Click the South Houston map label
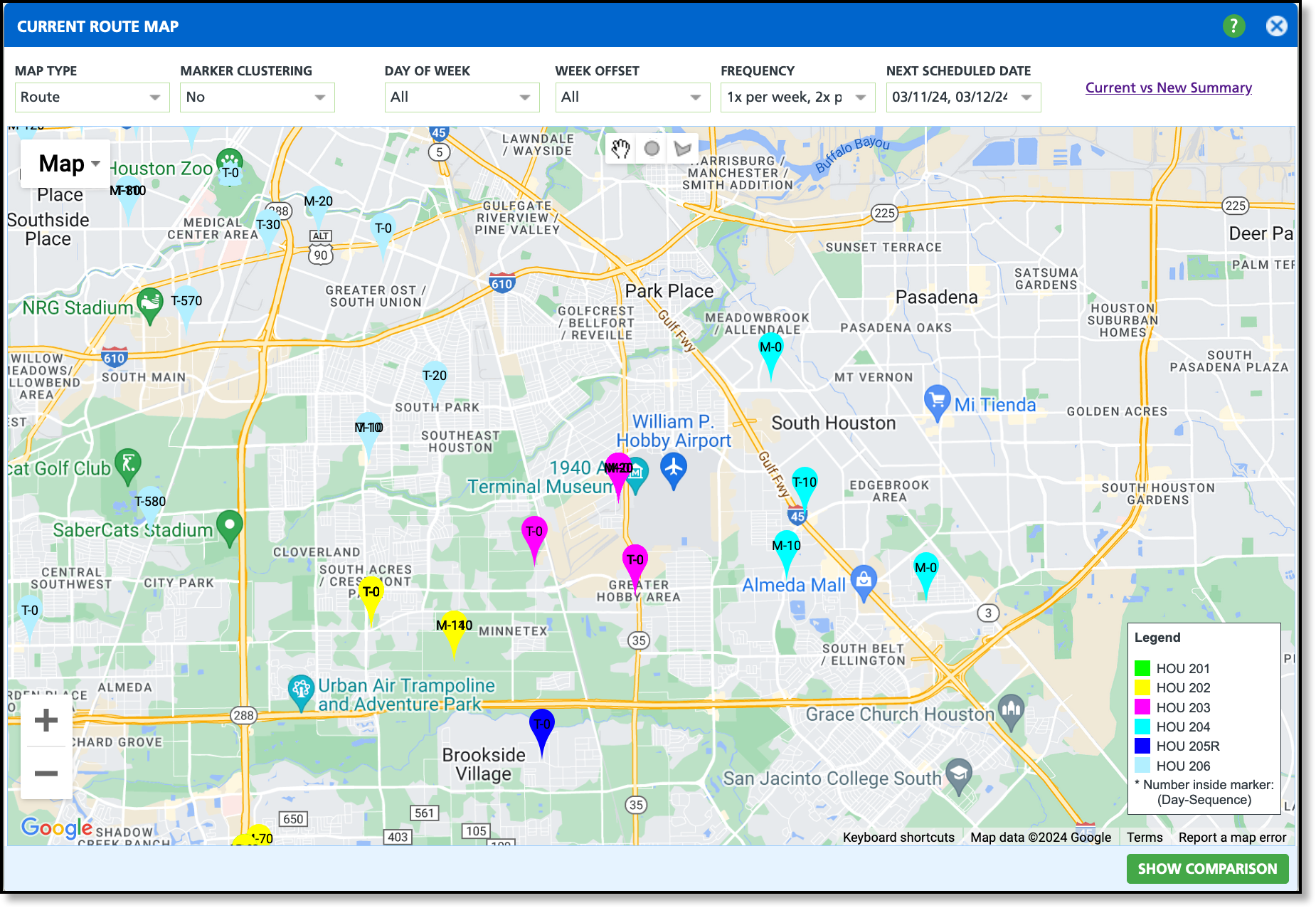This screenshot has width=1316, height=908. click(834, 423)
